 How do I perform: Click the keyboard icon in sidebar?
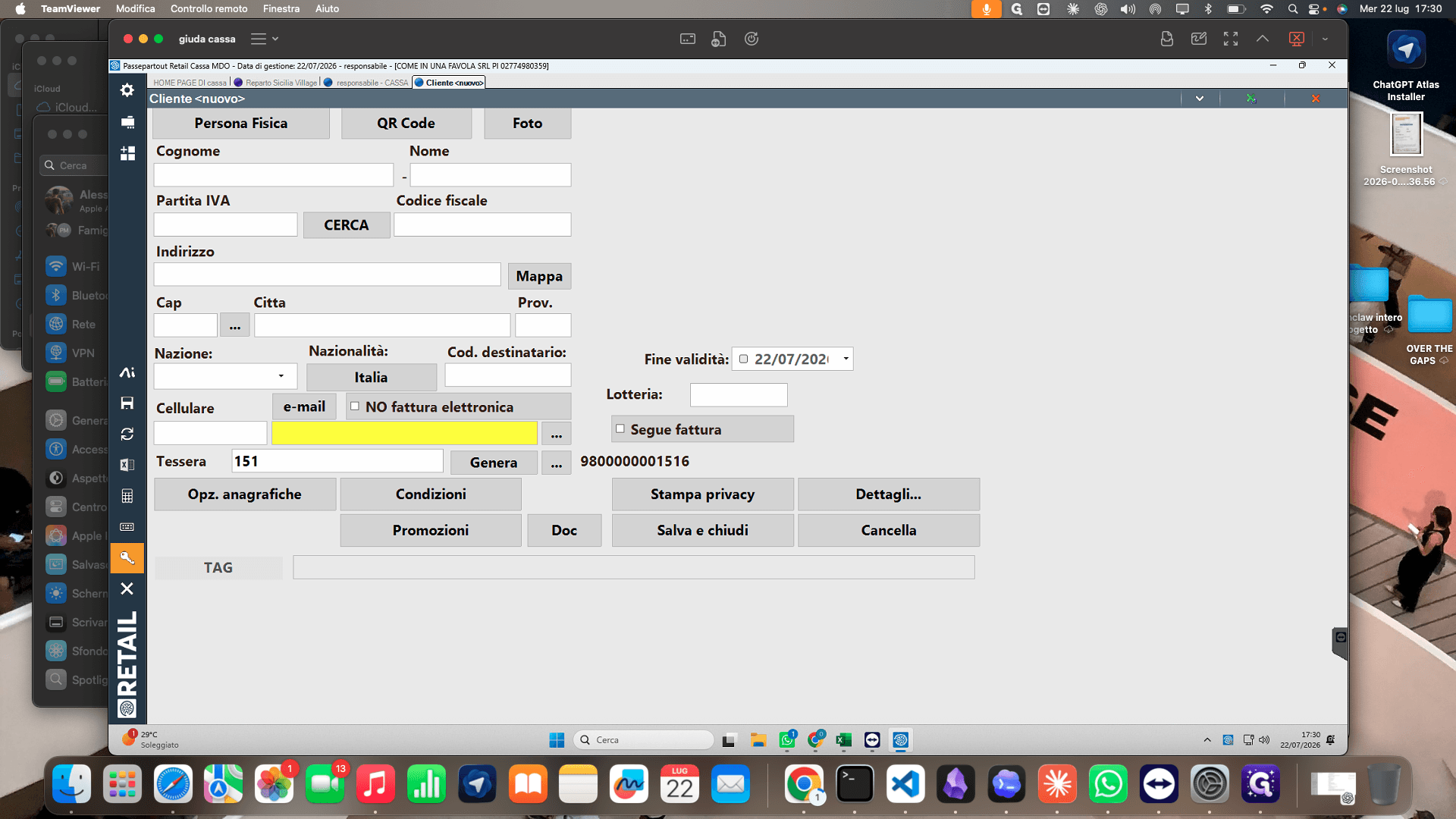(127, 527)
